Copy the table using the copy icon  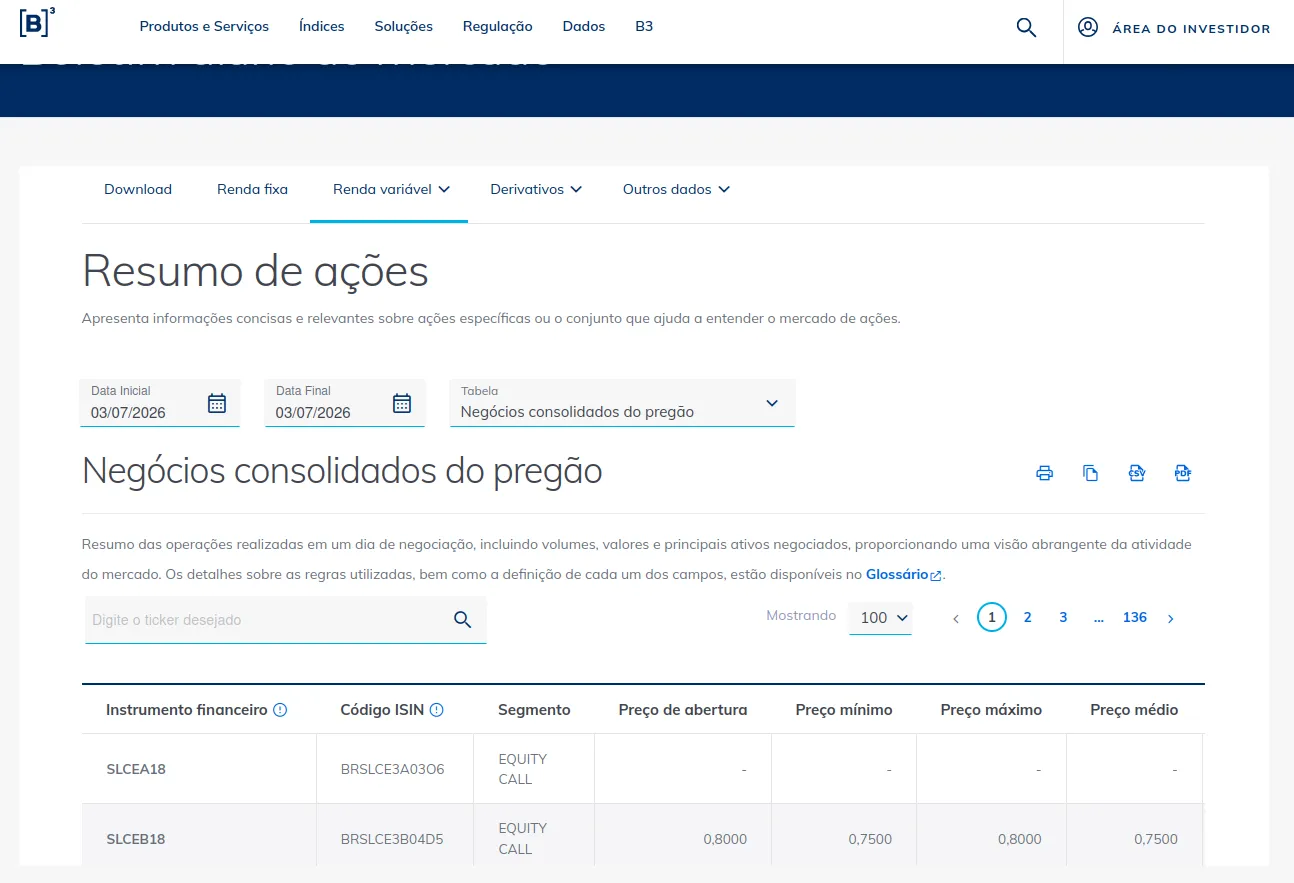tap(1091, 473)
